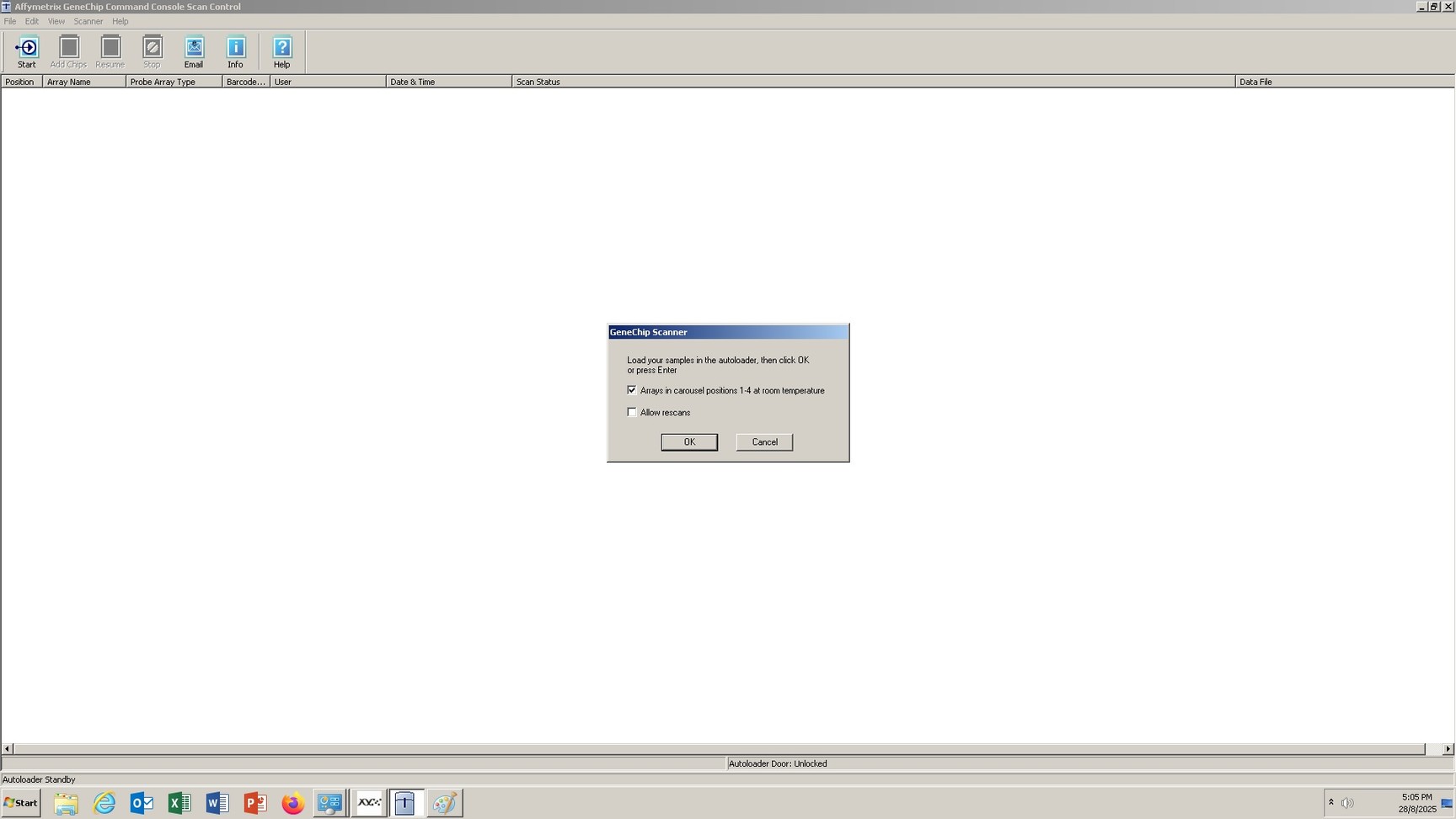Screen dimensions: 1456x819
Task: Open Excel from the taskbar
Action: pos(179,803)
